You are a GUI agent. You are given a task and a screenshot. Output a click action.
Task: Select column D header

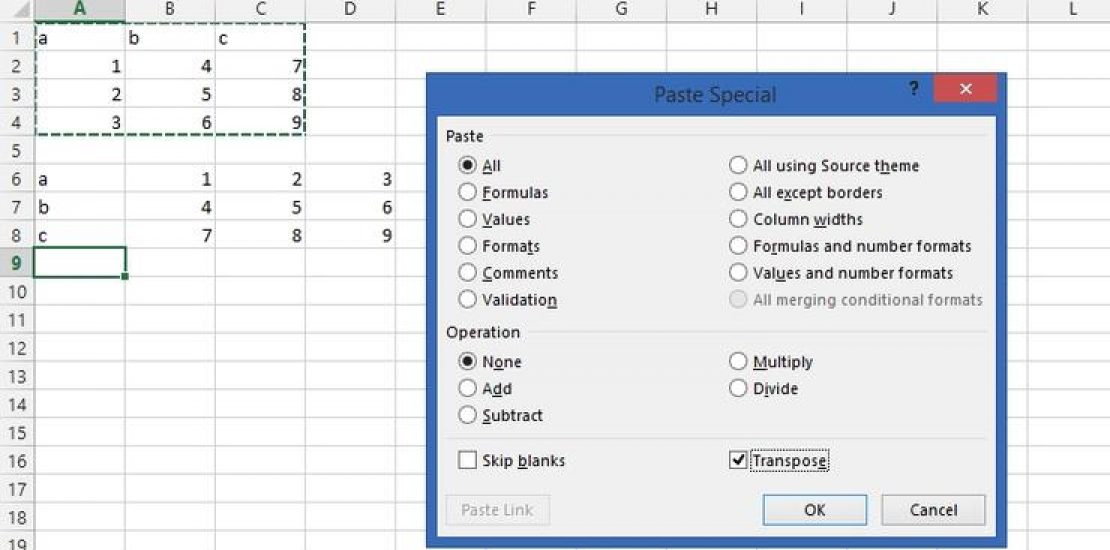[x=350, y=9]
